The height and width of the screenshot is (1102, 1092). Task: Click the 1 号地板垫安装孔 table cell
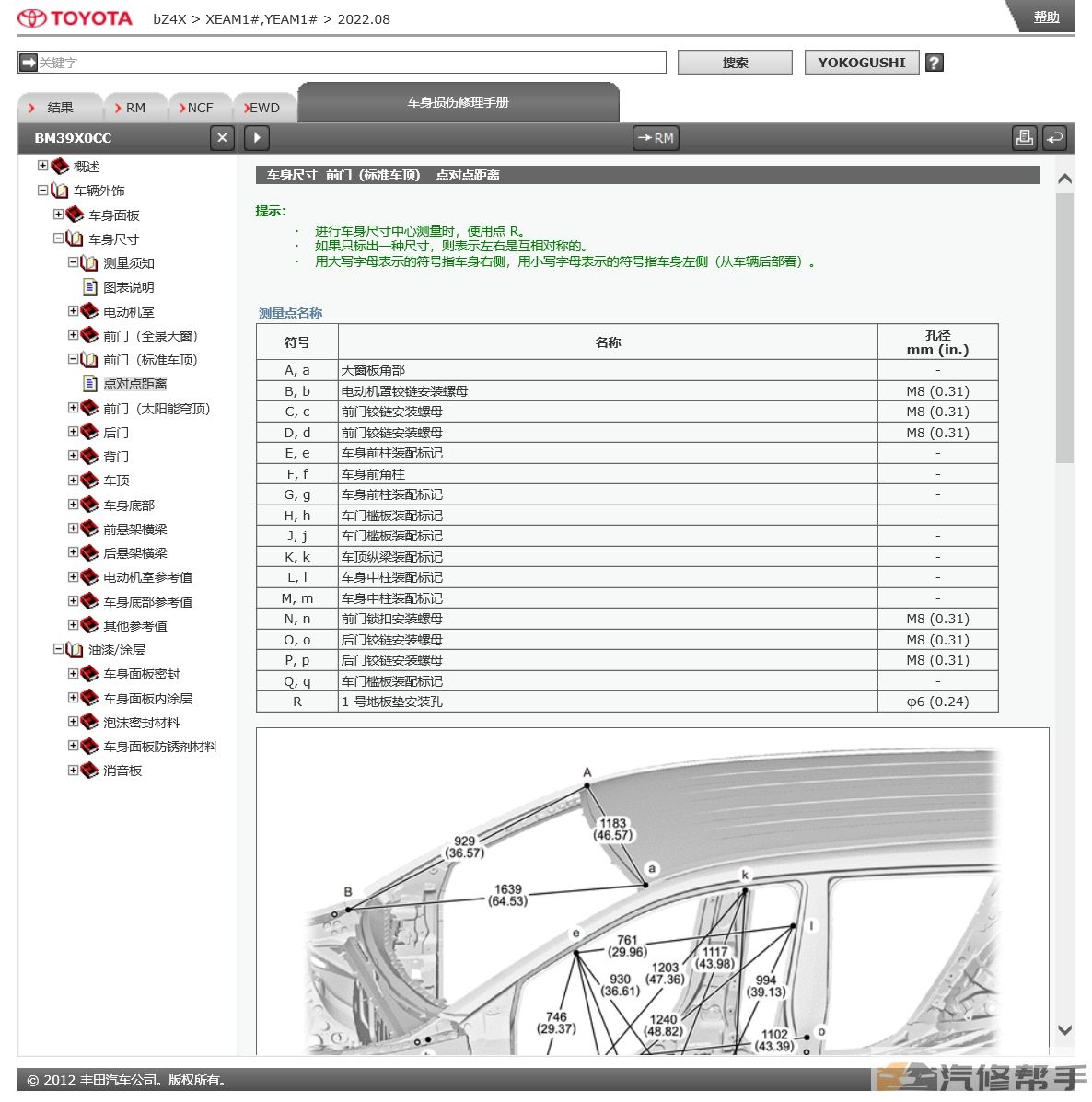tap(608, 702)
